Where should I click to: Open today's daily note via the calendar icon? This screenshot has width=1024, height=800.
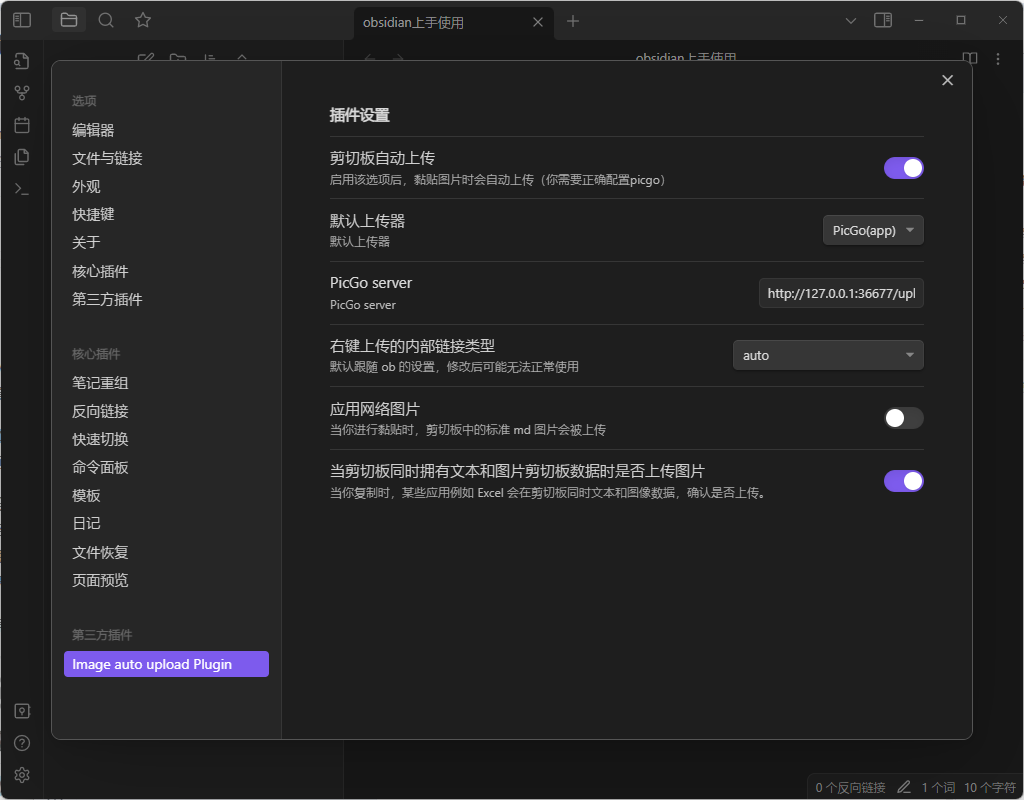pos(21,124)
